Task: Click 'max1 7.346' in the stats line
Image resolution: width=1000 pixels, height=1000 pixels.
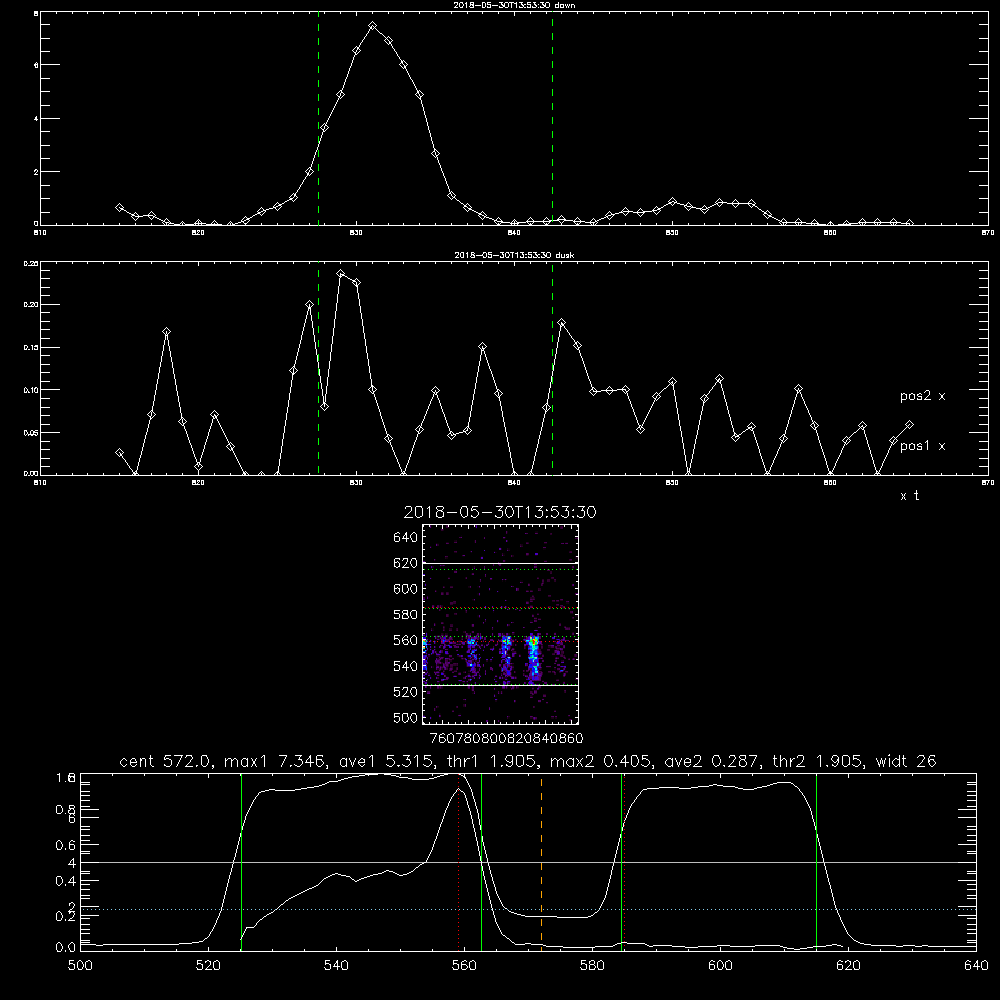Action: click(276, 761)
